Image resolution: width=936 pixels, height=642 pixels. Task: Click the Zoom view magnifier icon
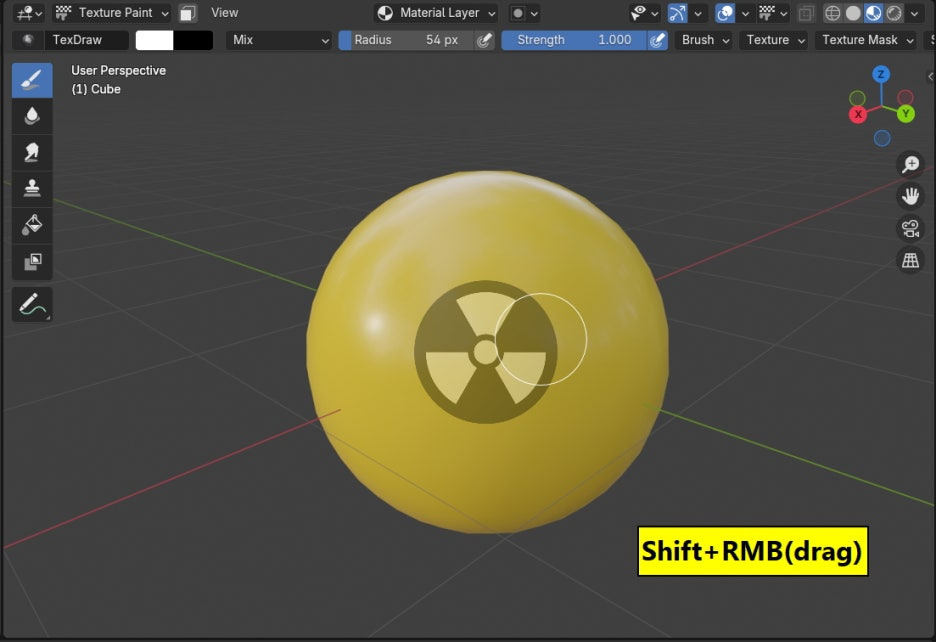point(910,164)
